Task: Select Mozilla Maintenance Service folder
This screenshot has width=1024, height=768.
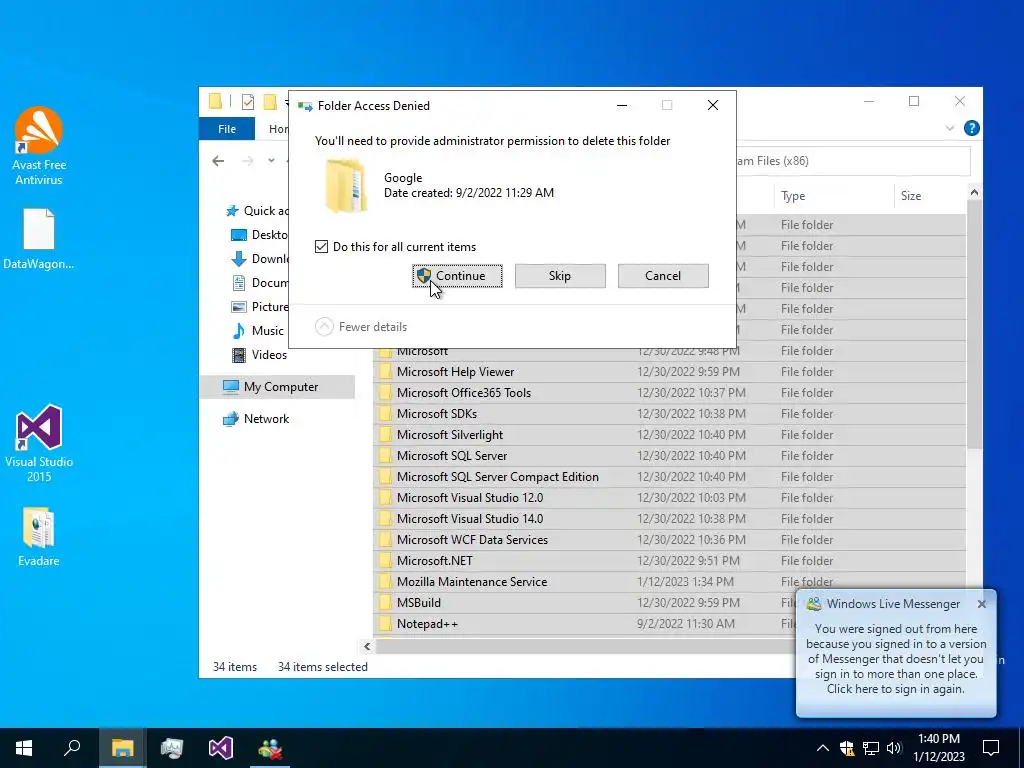Action: click(x=669, y=581)
